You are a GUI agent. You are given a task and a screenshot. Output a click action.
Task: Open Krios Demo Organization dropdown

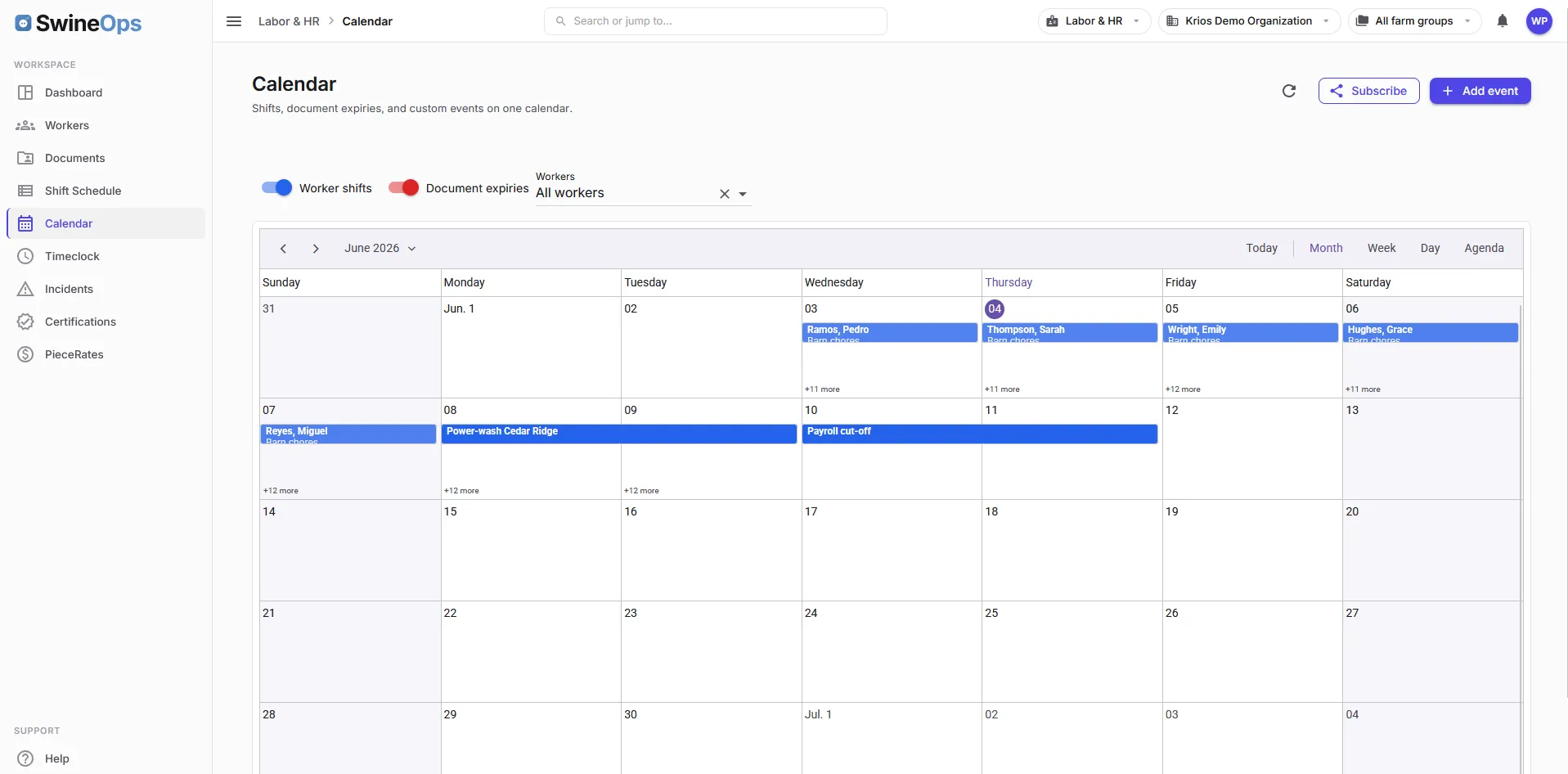click(x=1249, y=21)
